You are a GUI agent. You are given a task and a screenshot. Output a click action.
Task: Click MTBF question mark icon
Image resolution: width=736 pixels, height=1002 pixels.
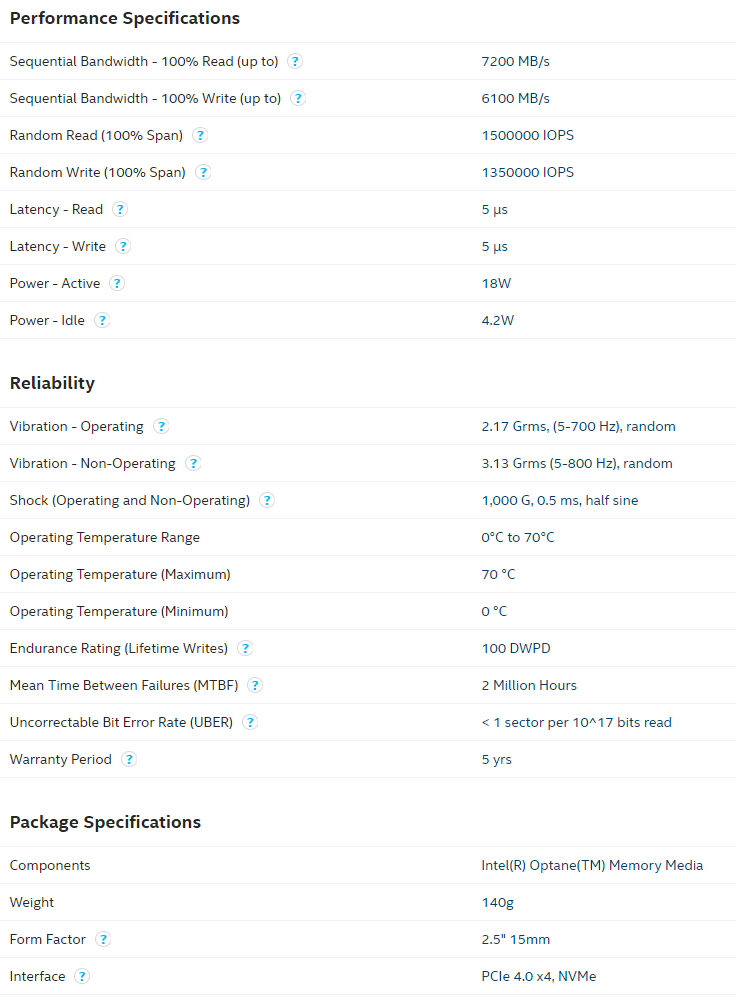click(x=255, y=685)
